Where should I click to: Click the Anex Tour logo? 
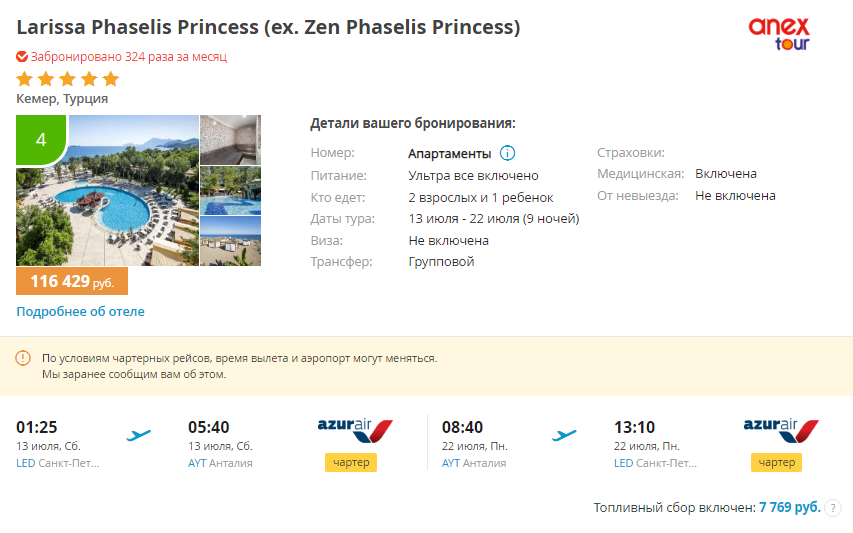click(x=778, y=34)
